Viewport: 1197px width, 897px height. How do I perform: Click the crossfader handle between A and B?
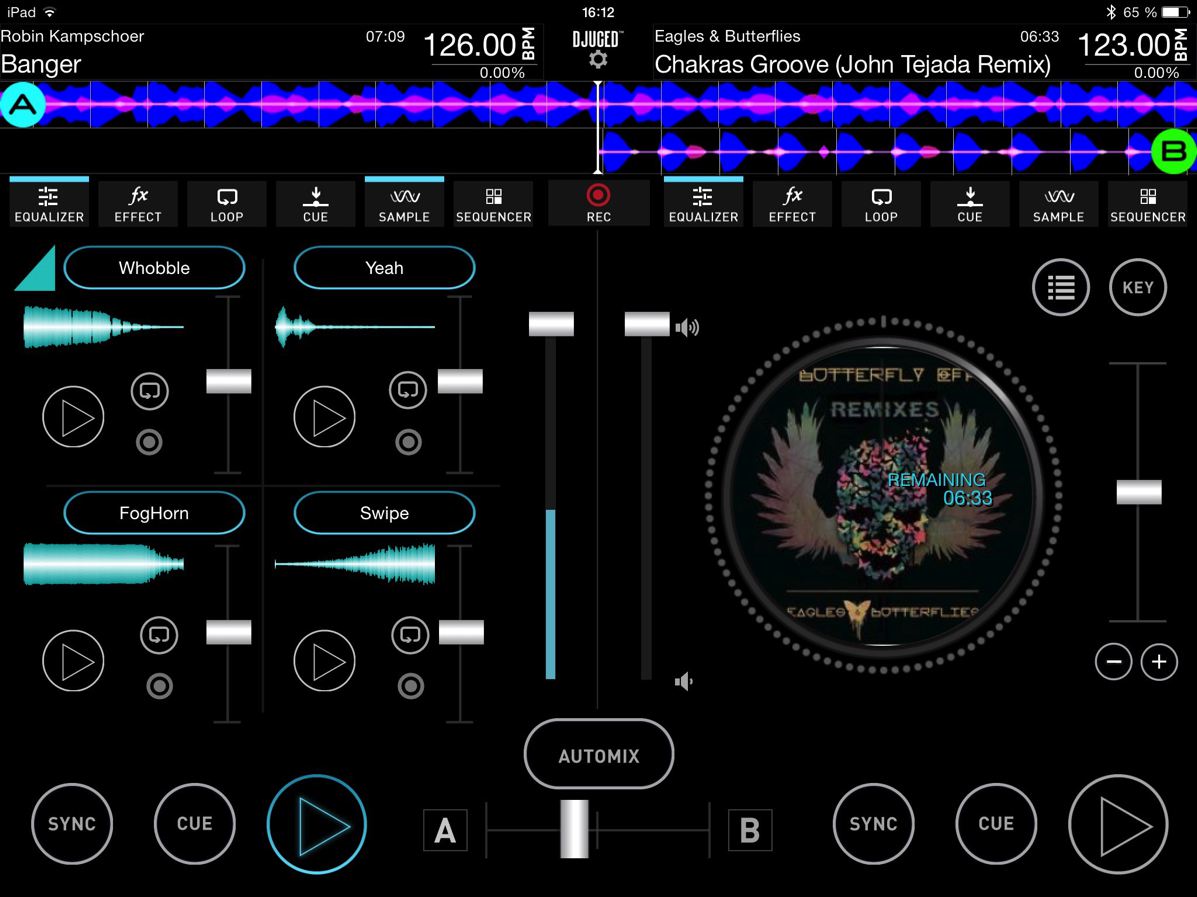[575, 828]
